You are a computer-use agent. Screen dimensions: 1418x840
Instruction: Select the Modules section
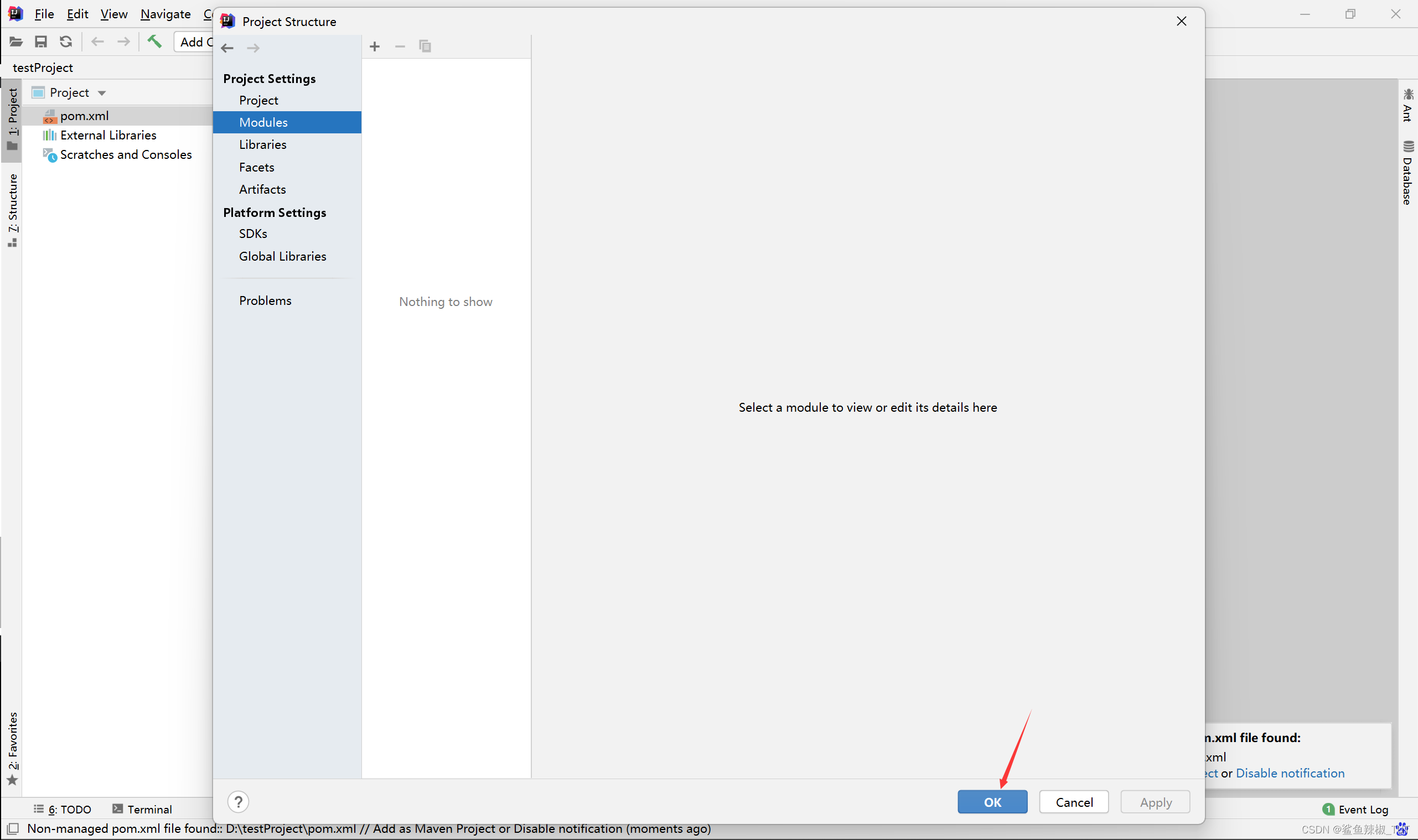pyautogui.click(x=263, y=121)
